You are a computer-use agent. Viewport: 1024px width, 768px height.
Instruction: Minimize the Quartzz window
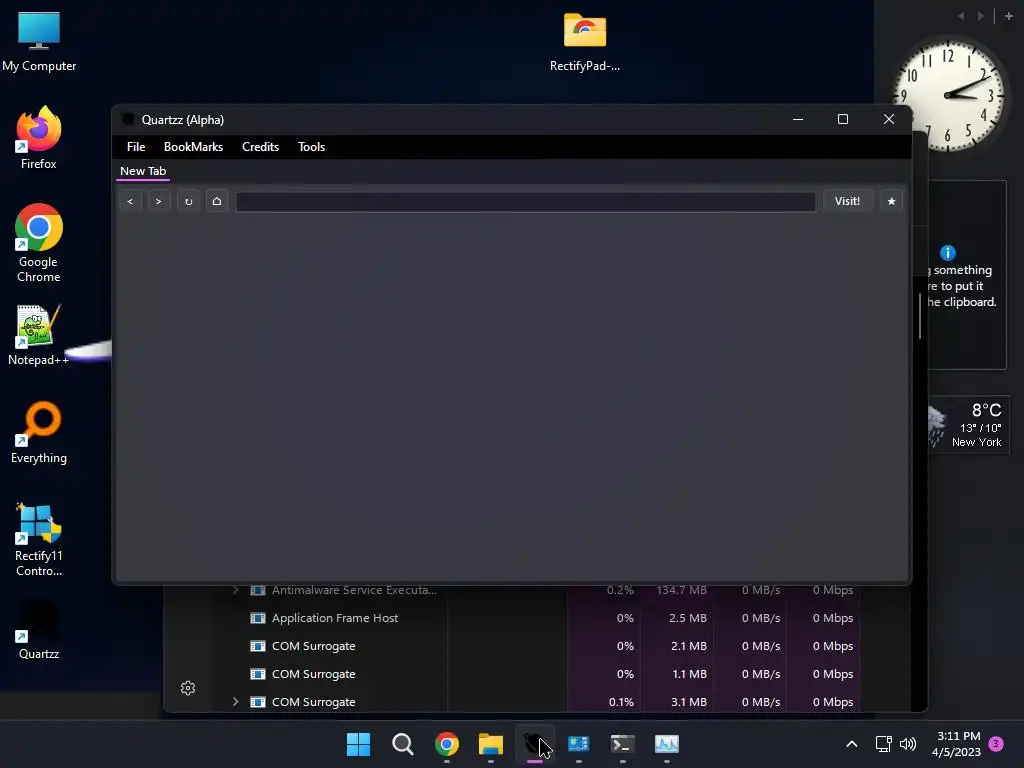click(x=798, y=120)
